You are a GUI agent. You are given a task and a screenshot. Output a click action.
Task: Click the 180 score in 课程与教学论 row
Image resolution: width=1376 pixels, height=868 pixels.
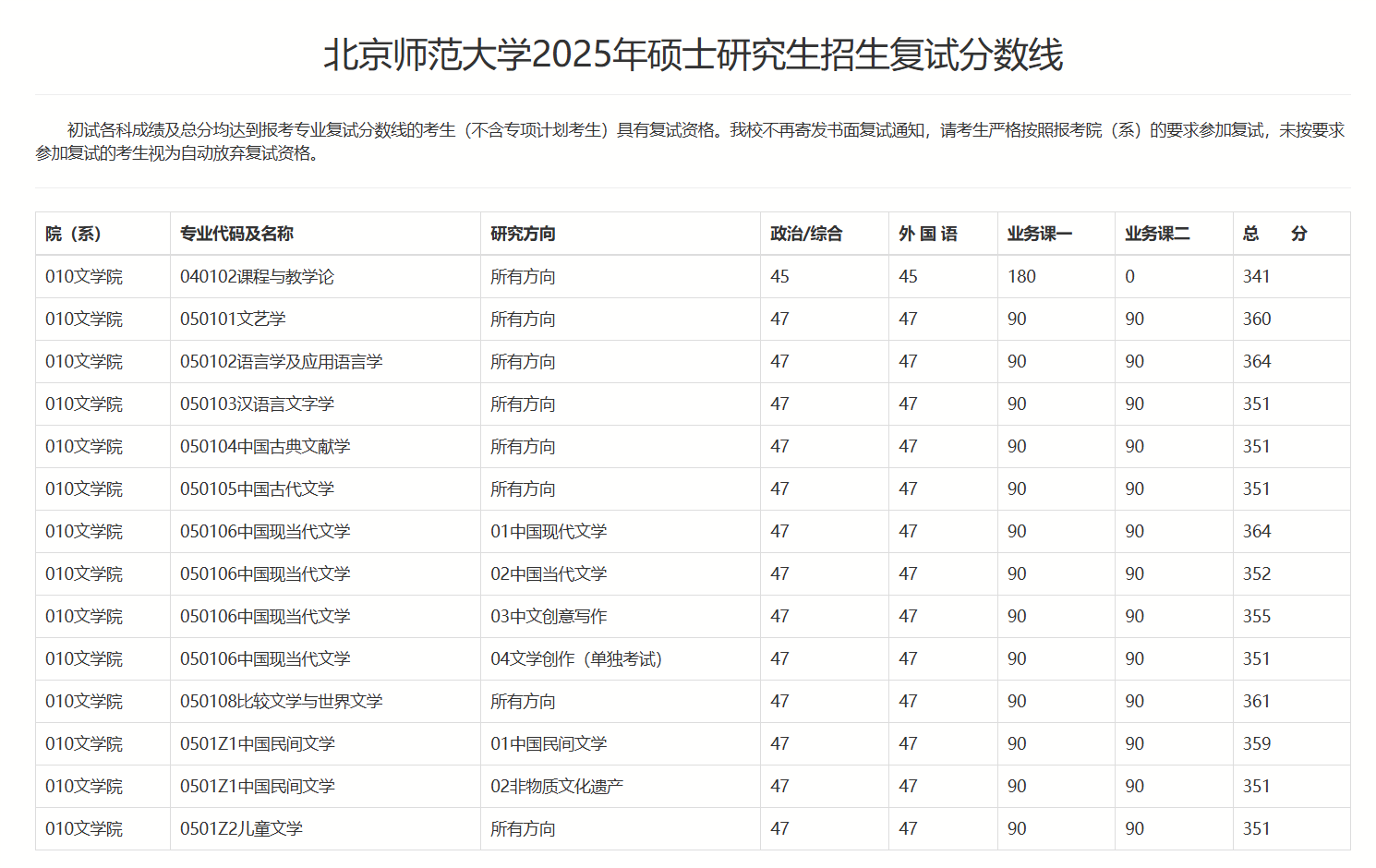click(1021, 276)
